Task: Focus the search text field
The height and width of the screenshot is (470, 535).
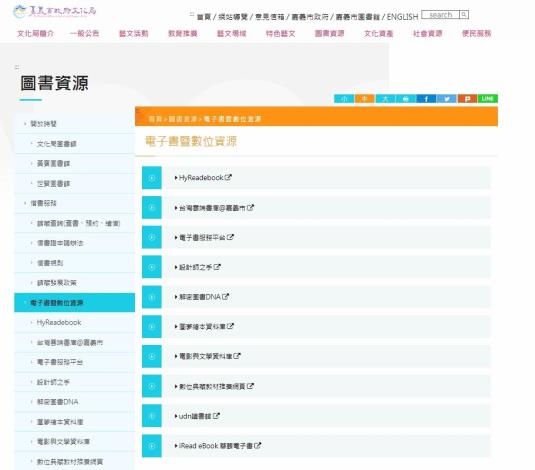Action: (440, 15)
